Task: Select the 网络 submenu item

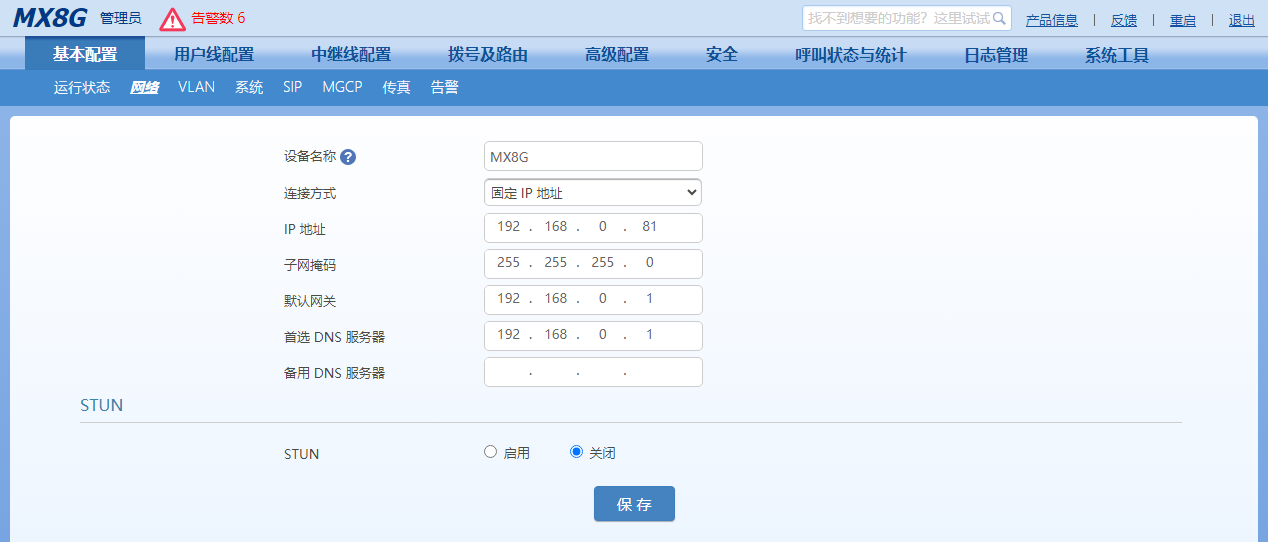Action: pos(144,87)
